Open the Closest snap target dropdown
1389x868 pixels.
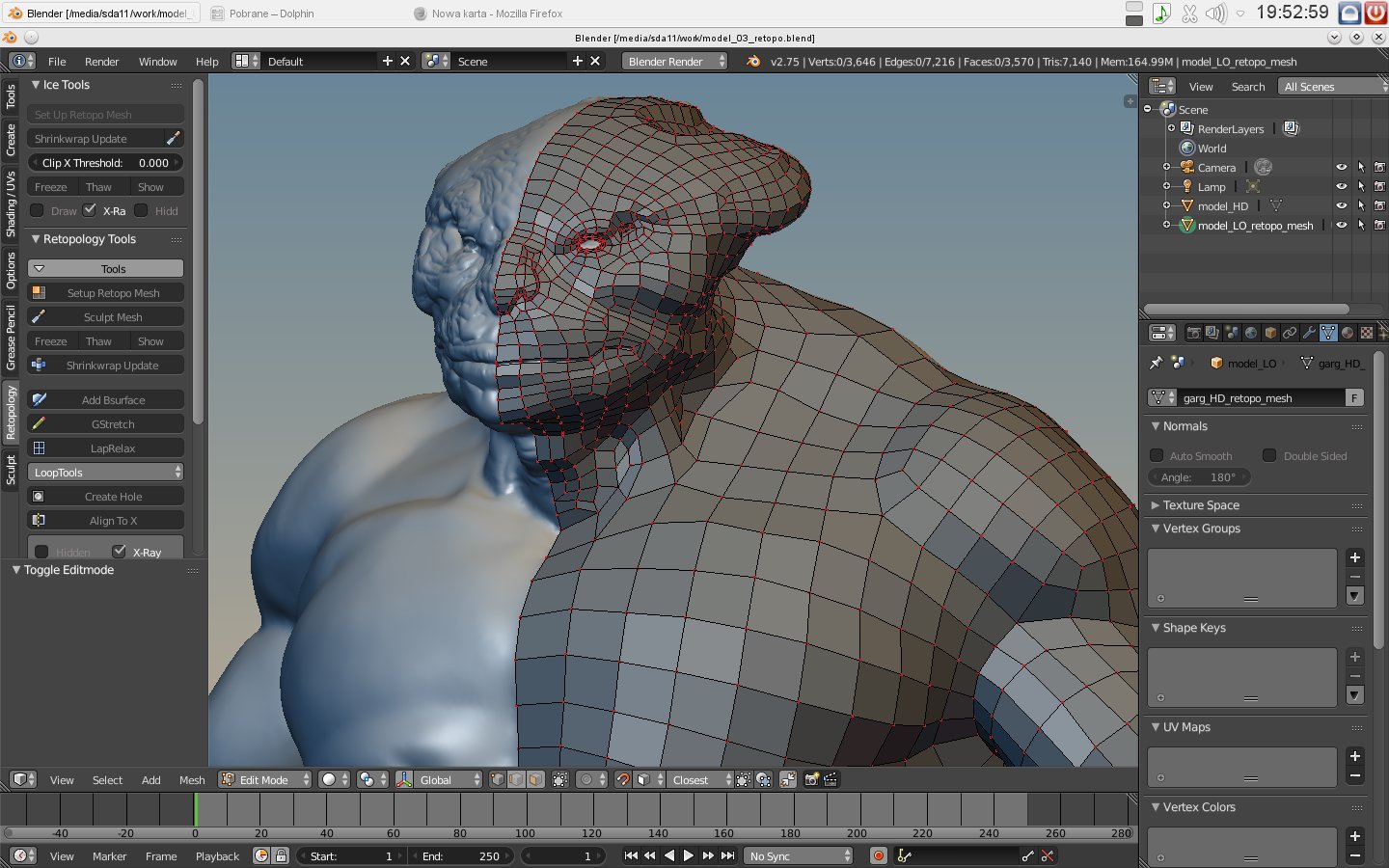pyautogui.click(x=699, y=779)
